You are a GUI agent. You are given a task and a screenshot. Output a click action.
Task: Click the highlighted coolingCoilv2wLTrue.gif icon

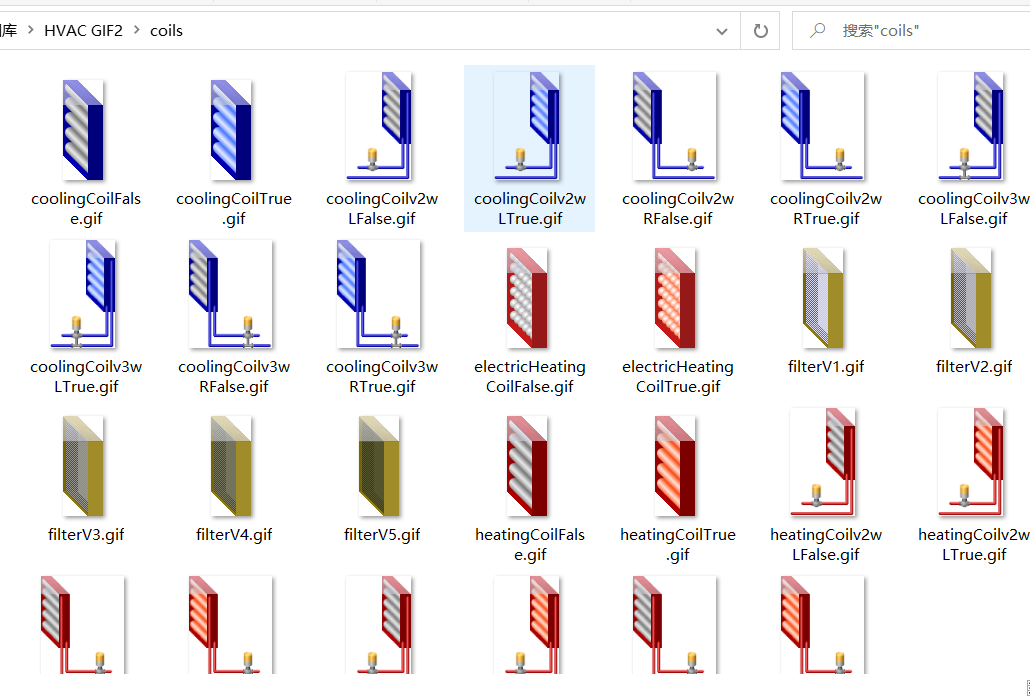(x=527, y=125)
